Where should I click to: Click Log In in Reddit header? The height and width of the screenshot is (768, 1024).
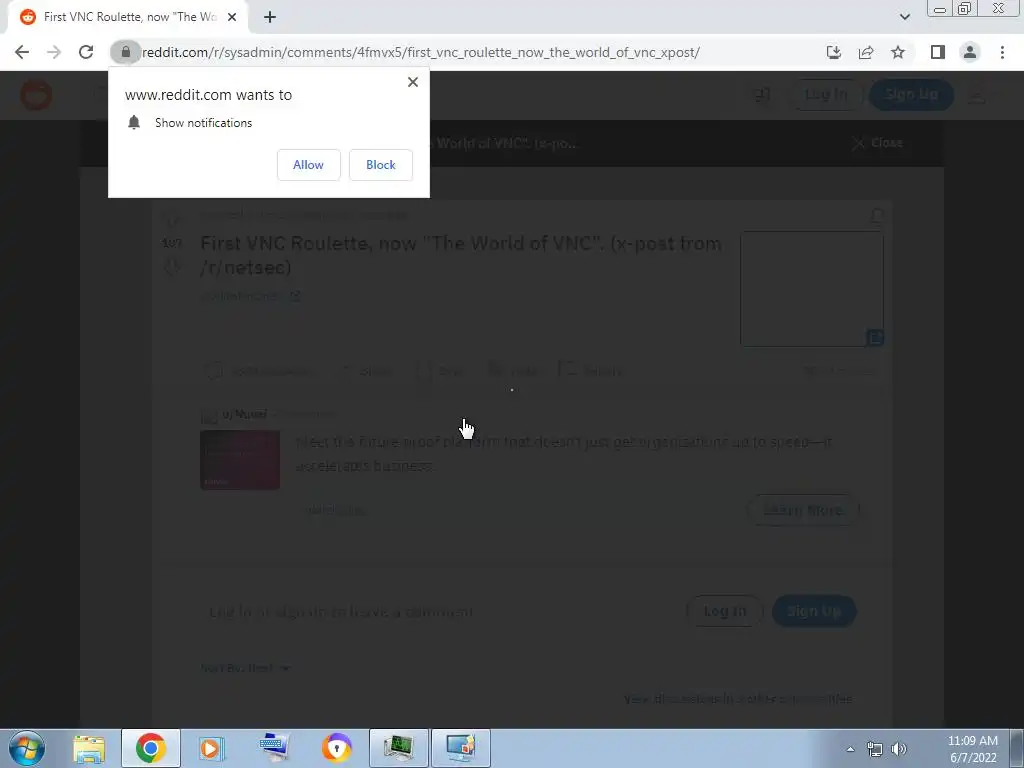(x=825, y=95)
